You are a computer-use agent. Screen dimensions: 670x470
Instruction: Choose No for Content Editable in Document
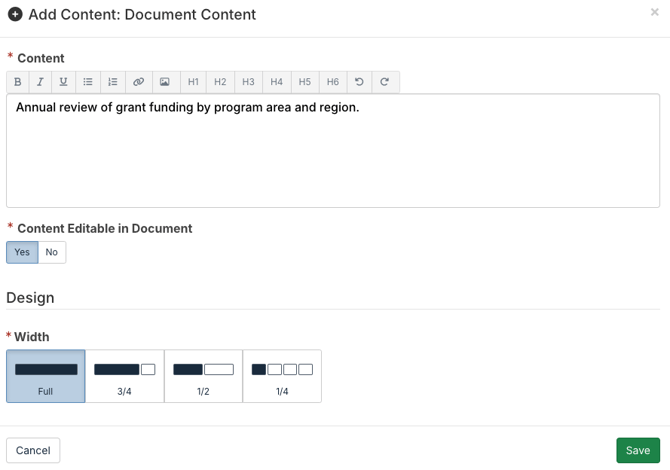point(52,252)
